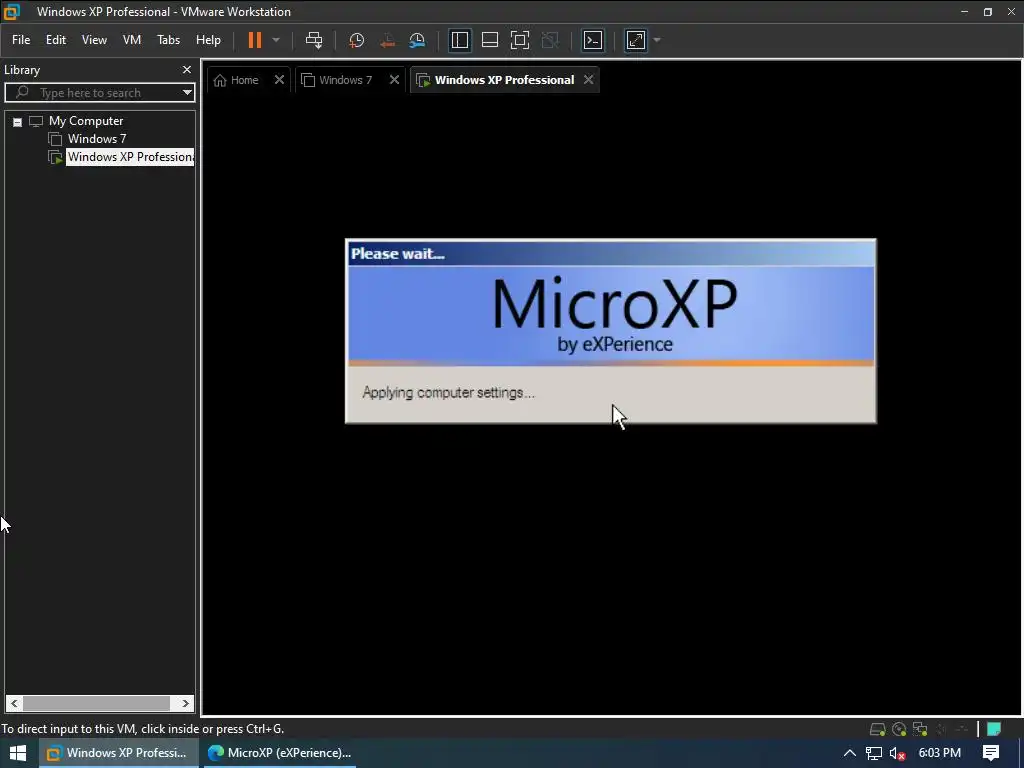Open the Windows Start button

click(18, 753)
